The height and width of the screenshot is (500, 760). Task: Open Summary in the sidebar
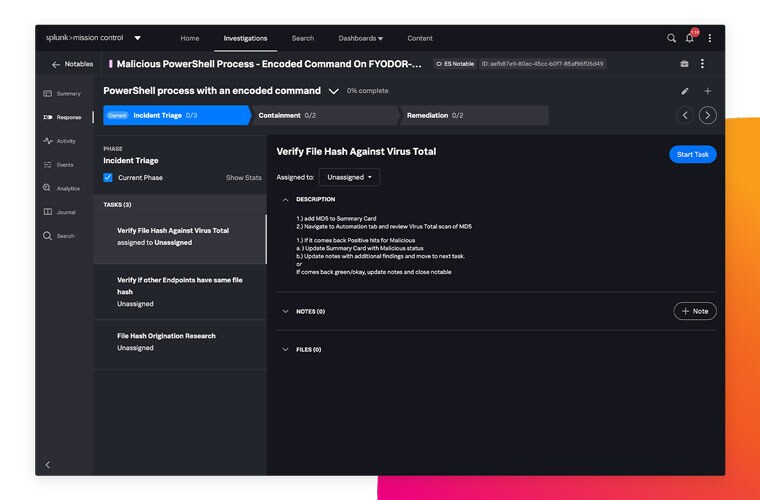tap(62, 94)
